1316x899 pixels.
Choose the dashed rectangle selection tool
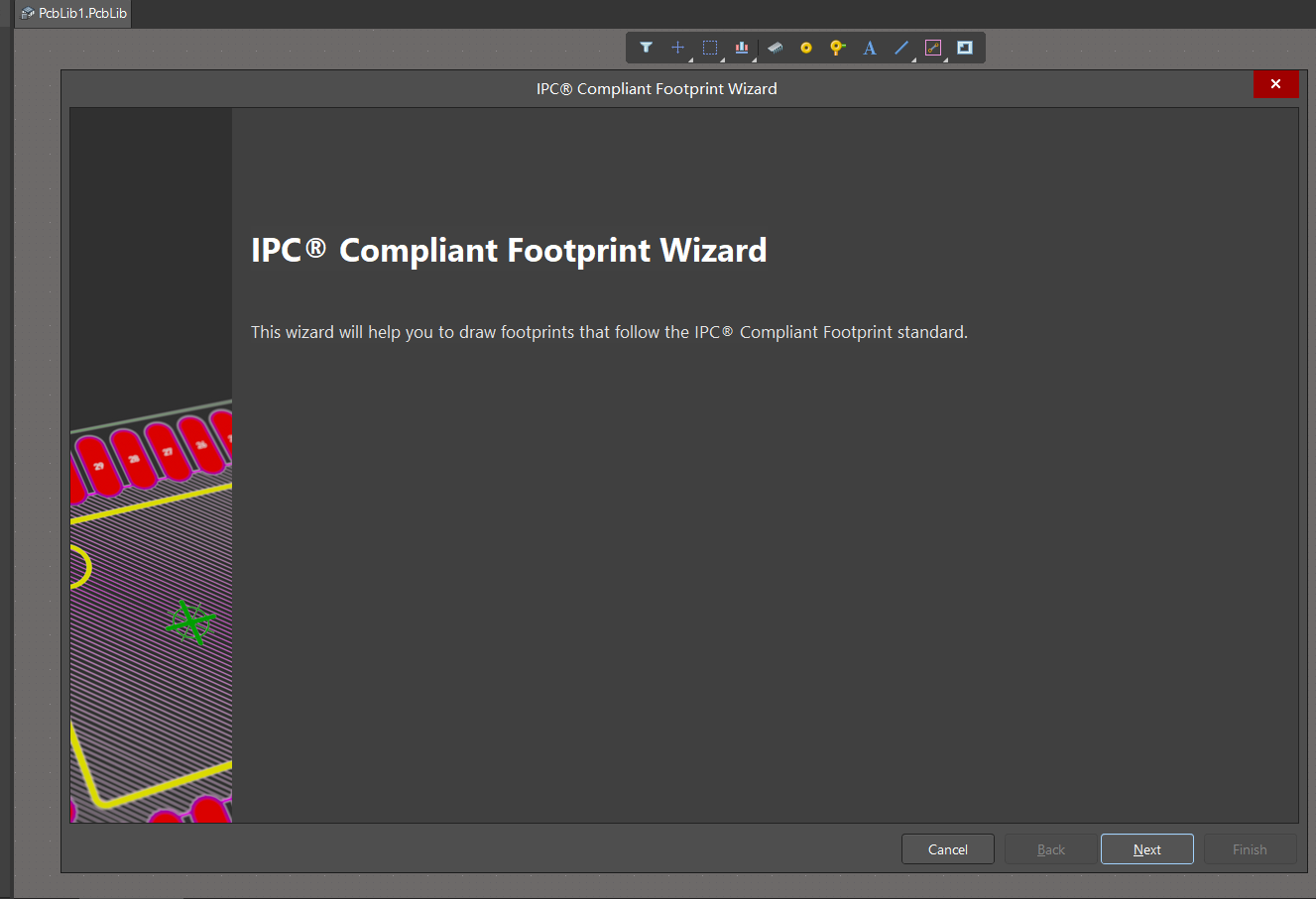click(x=710, y=48)
